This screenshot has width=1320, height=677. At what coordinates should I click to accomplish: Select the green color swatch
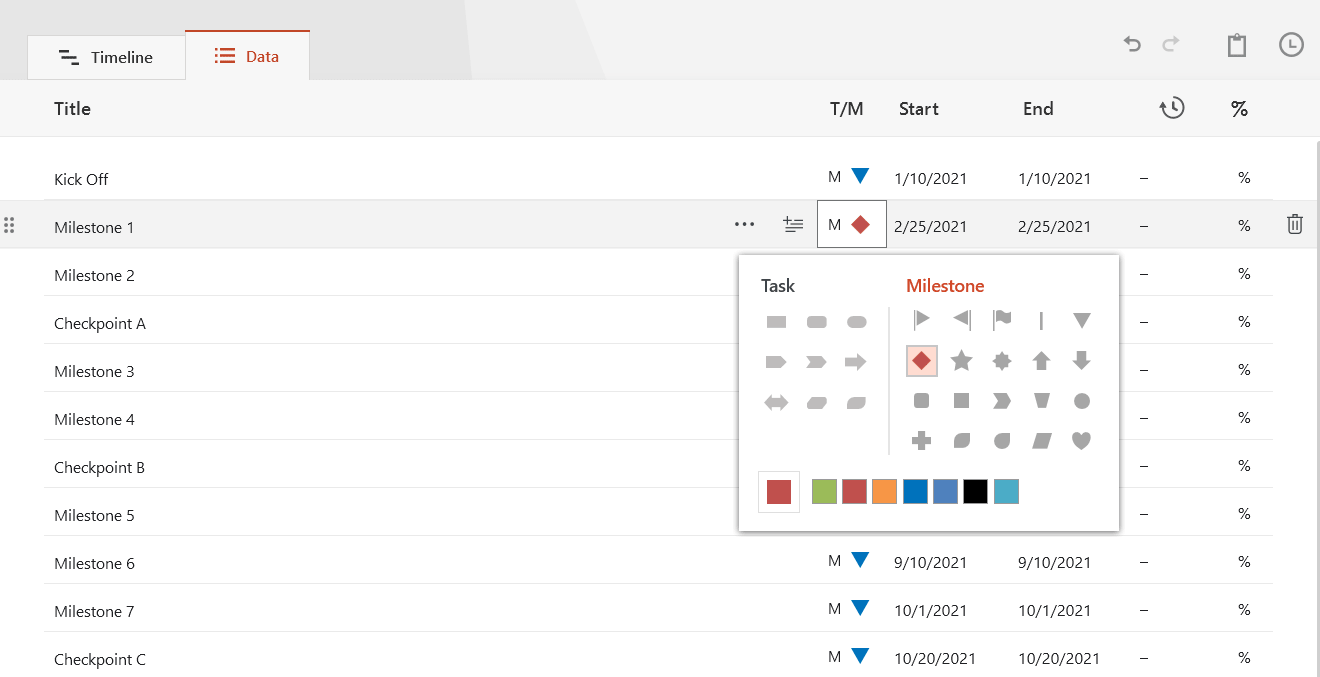coord(824,491)
